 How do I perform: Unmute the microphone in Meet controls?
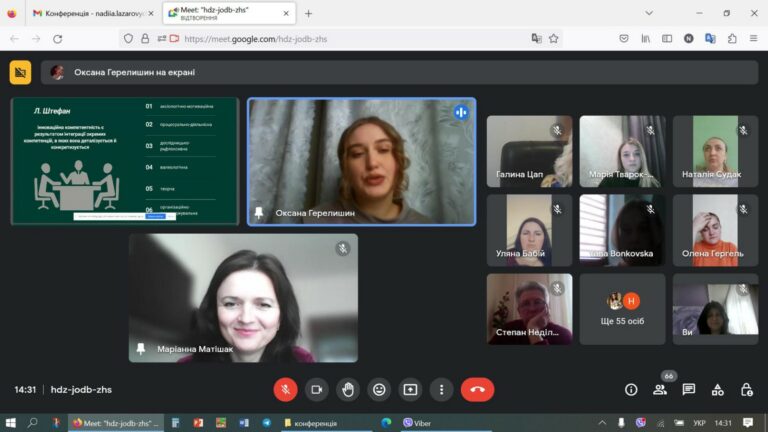coord(285,390)
